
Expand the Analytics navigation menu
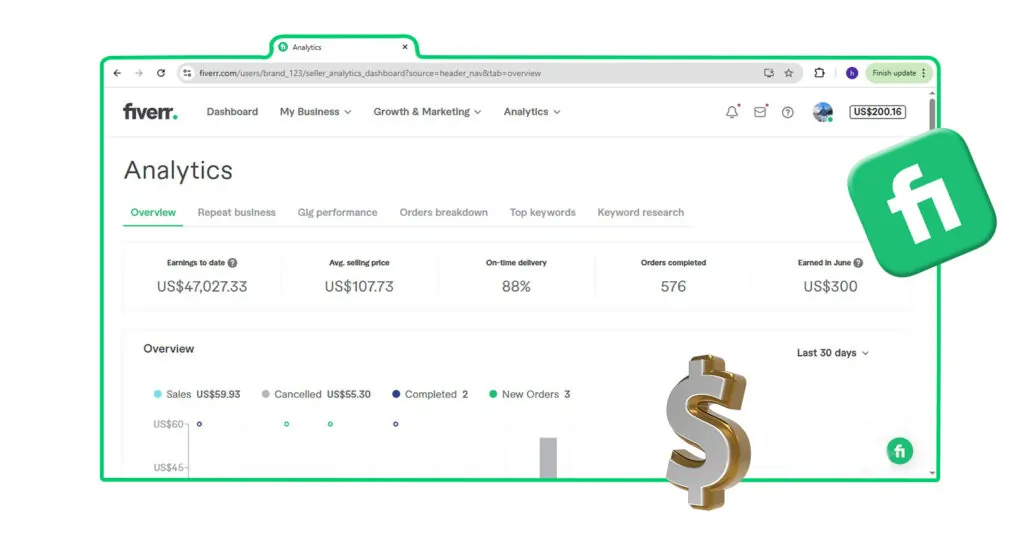(x=531, y=112)
